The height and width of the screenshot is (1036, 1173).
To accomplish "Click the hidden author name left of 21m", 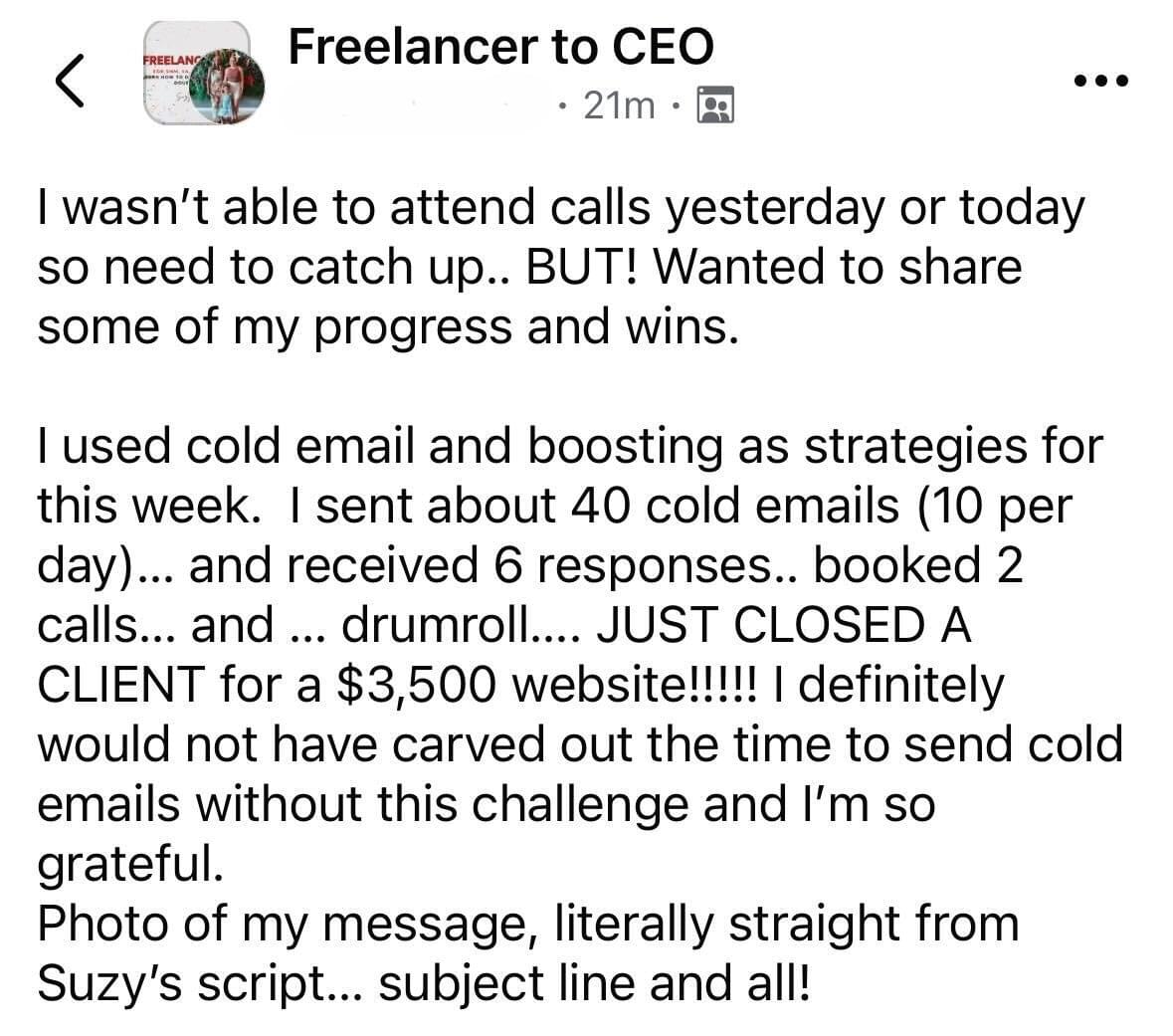I will point(418,104).
